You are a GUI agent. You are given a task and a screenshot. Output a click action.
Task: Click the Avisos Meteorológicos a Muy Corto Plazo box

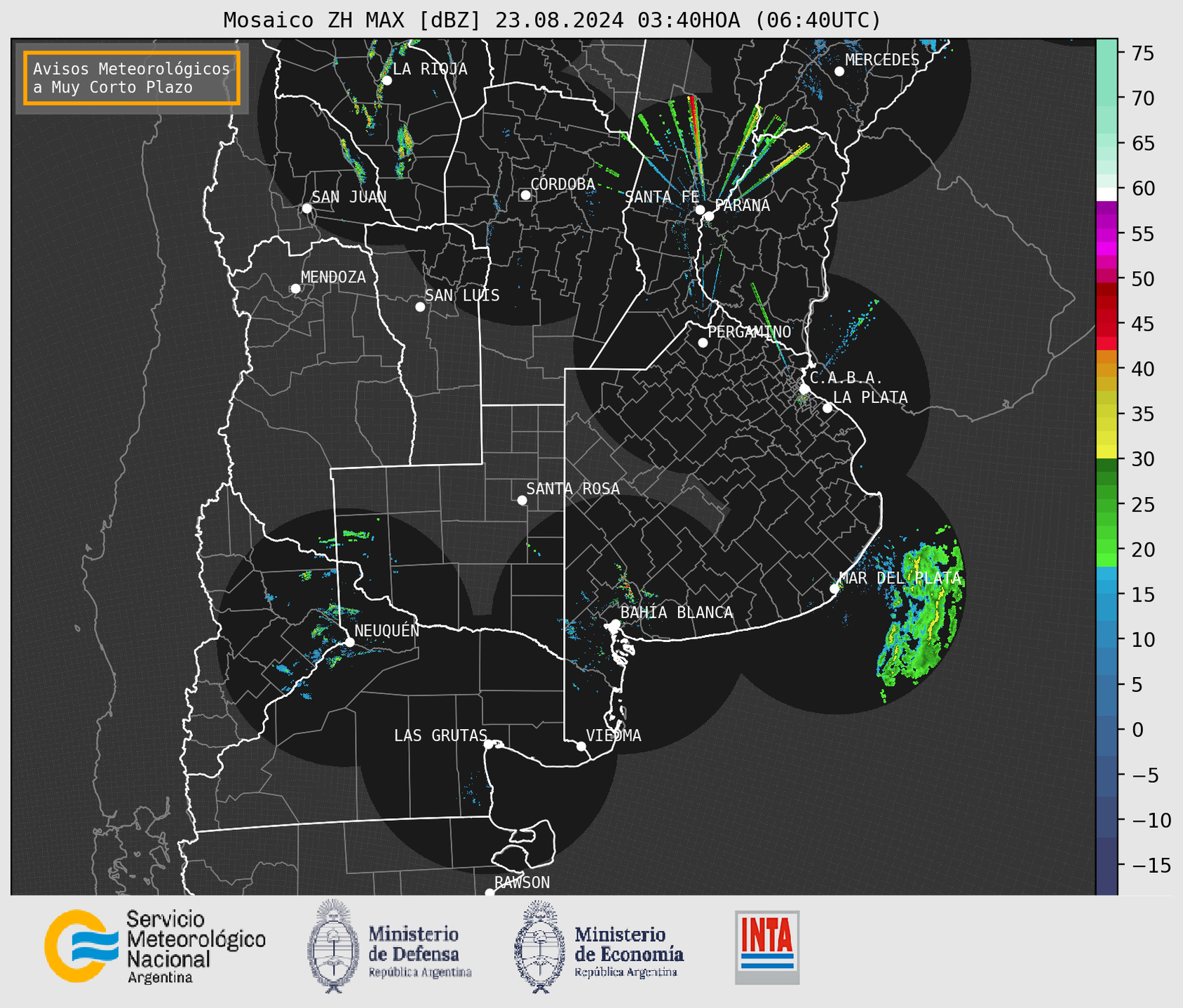[132, 78]
